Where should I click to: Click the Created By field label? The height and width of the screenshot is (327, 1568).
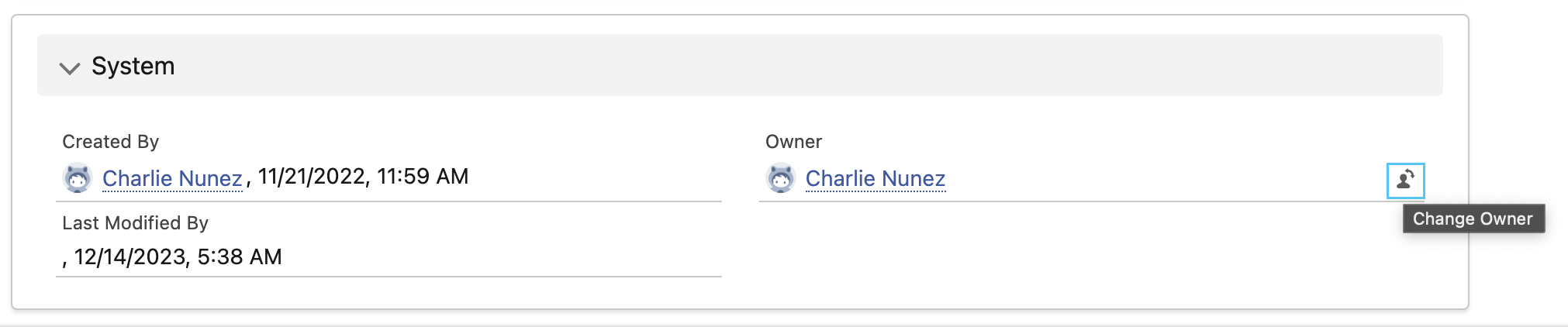[110, 142]
